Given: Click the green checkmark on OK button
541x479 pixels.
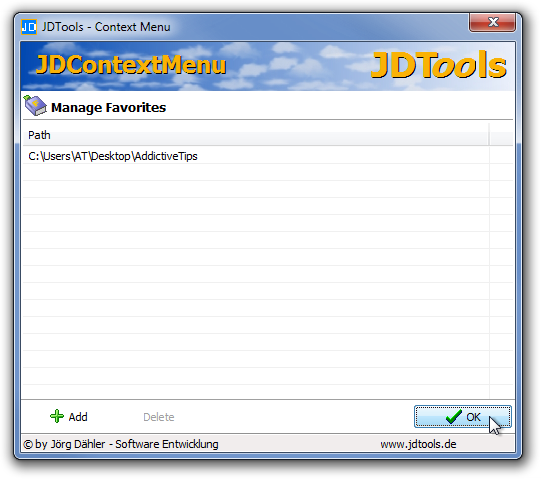Looking at the screenshot, I should tap(453, 417).
